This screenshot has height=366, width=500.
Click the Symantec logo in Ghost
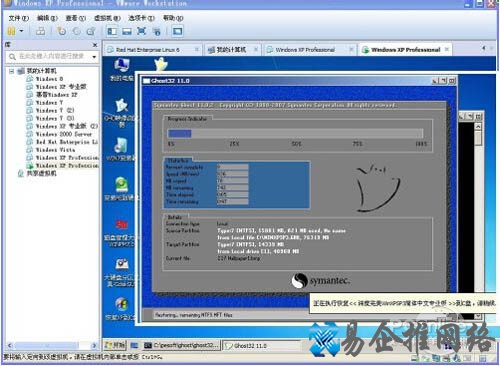(321, 281)
